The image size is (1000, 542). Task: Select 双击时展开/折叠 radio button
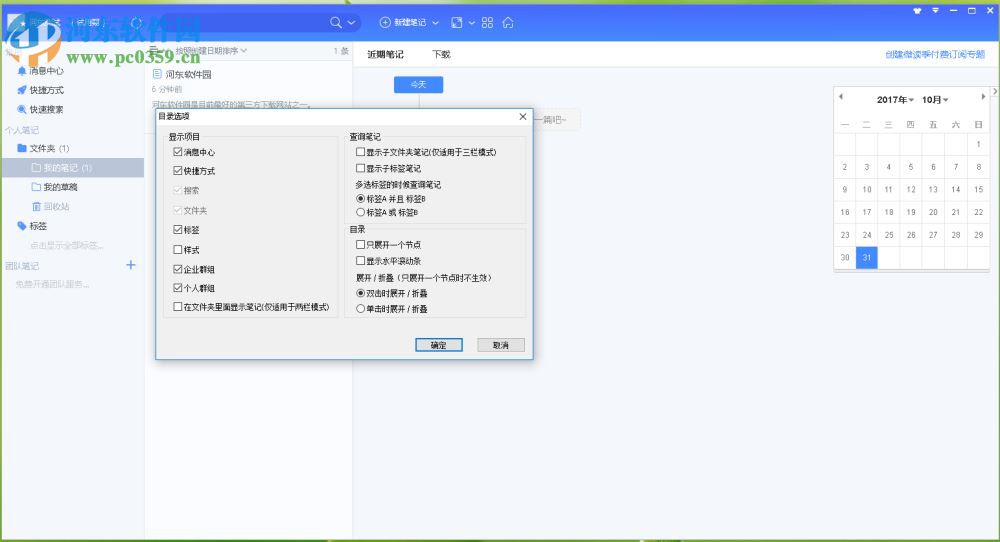pos(360,293)
